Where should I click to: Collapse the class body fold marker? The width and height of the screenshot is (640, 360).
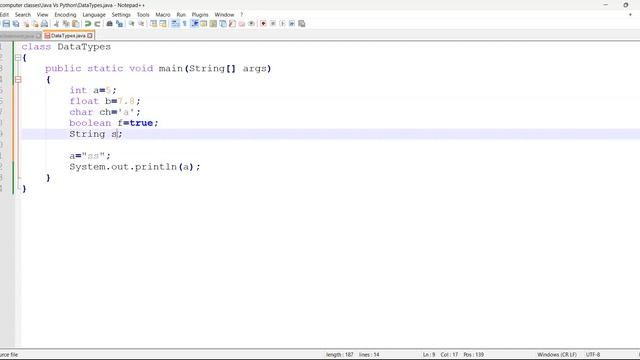click(x=18, y=58)
